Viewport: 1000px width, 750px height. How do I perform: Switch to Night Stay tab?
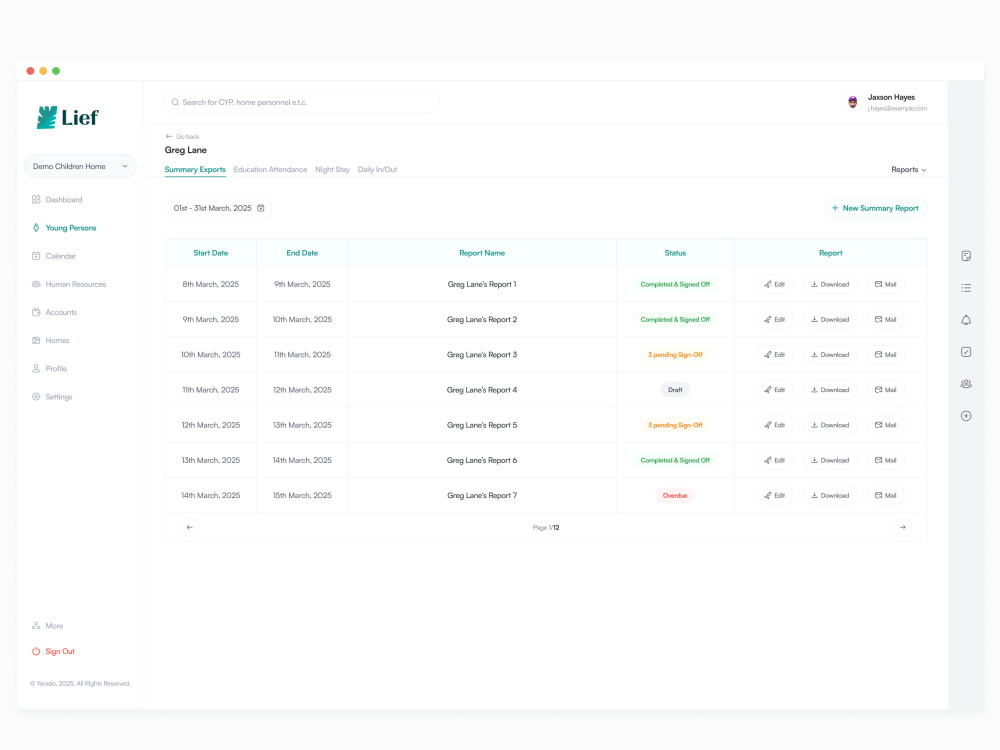pyautogui.click(x=332, y=170)
